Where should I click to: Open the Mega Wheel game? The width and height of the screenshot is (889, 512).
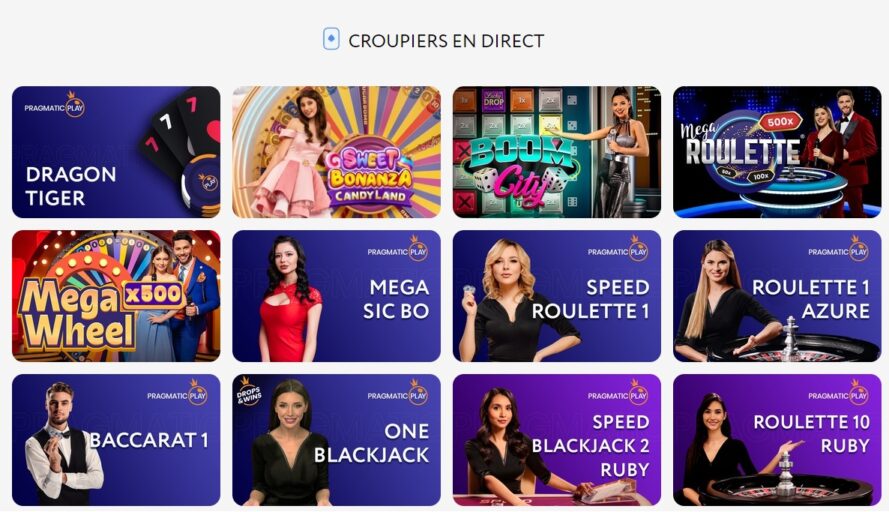(x=116, y=296)
